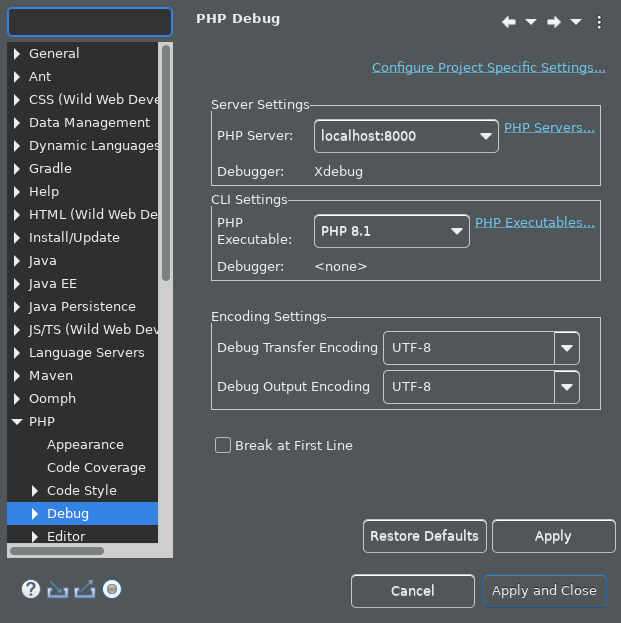Expand the Code Style node
Viewport: 621px width, 623px height.
(x=35, y=491)
